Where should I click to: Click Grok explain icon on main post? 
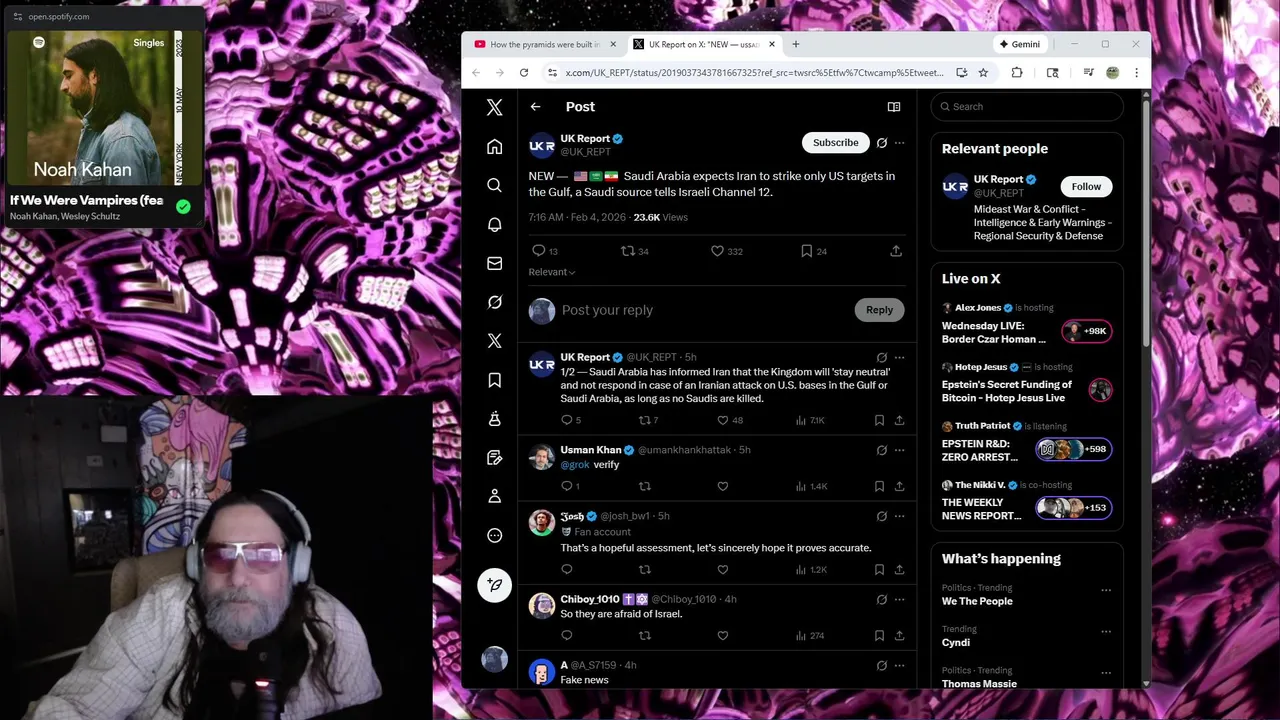coord(881,143)
